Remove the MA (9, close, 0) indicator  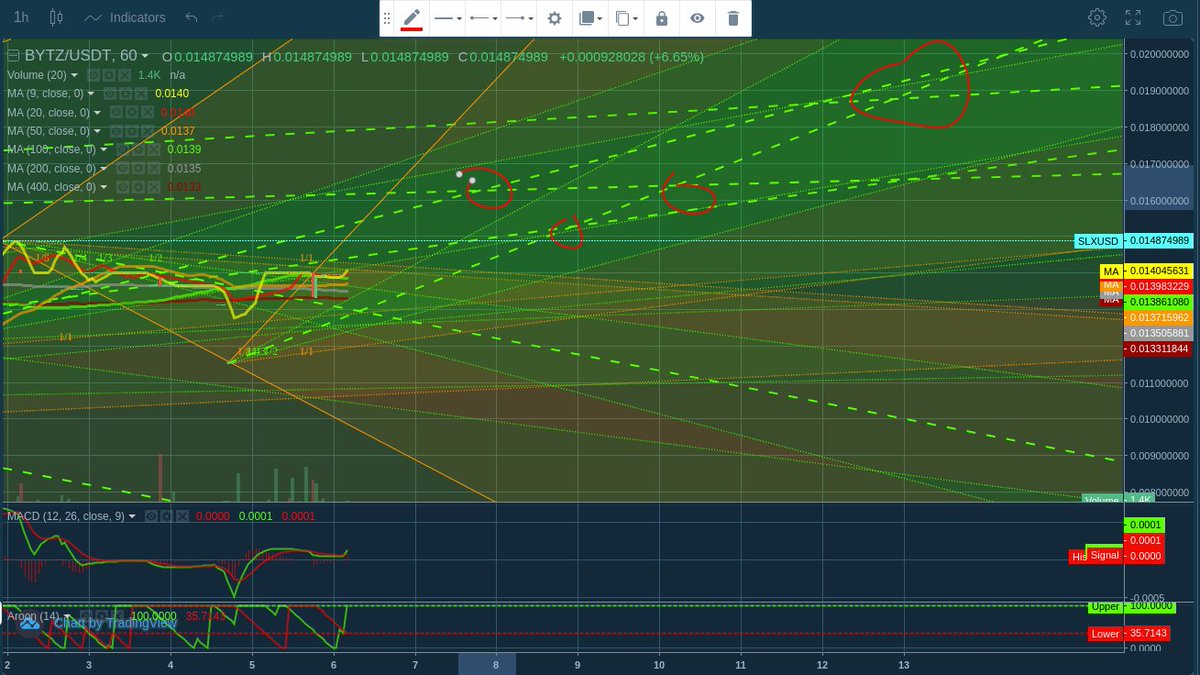tap(141, 94)
